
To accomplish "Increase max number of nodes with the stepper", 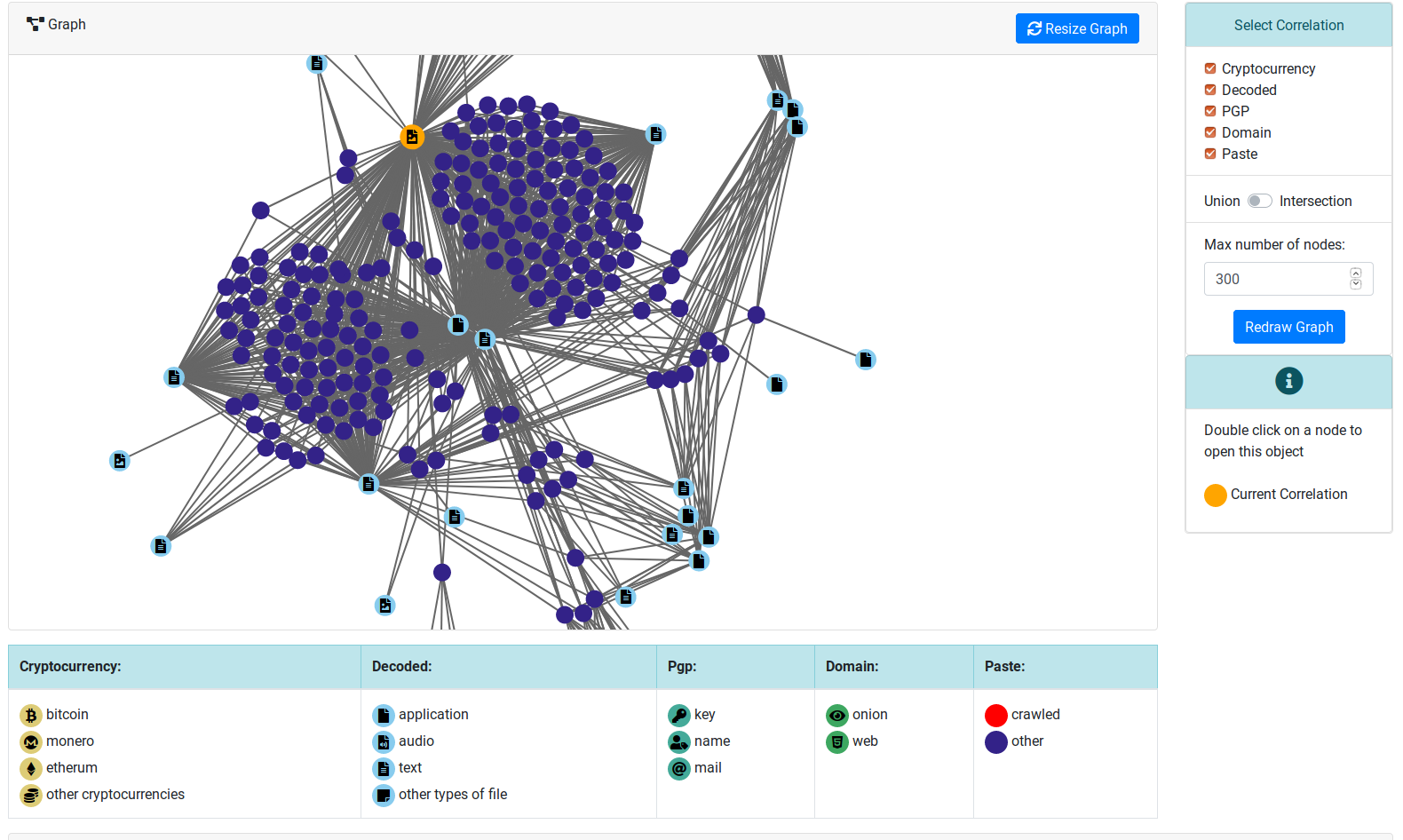I will (x=1355, y=273).
